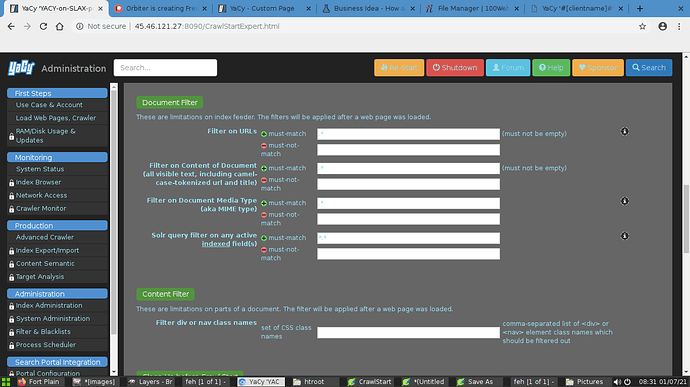690x387 pixels.
Task: Open Index Administration
Action: click(x=49, y=306)
